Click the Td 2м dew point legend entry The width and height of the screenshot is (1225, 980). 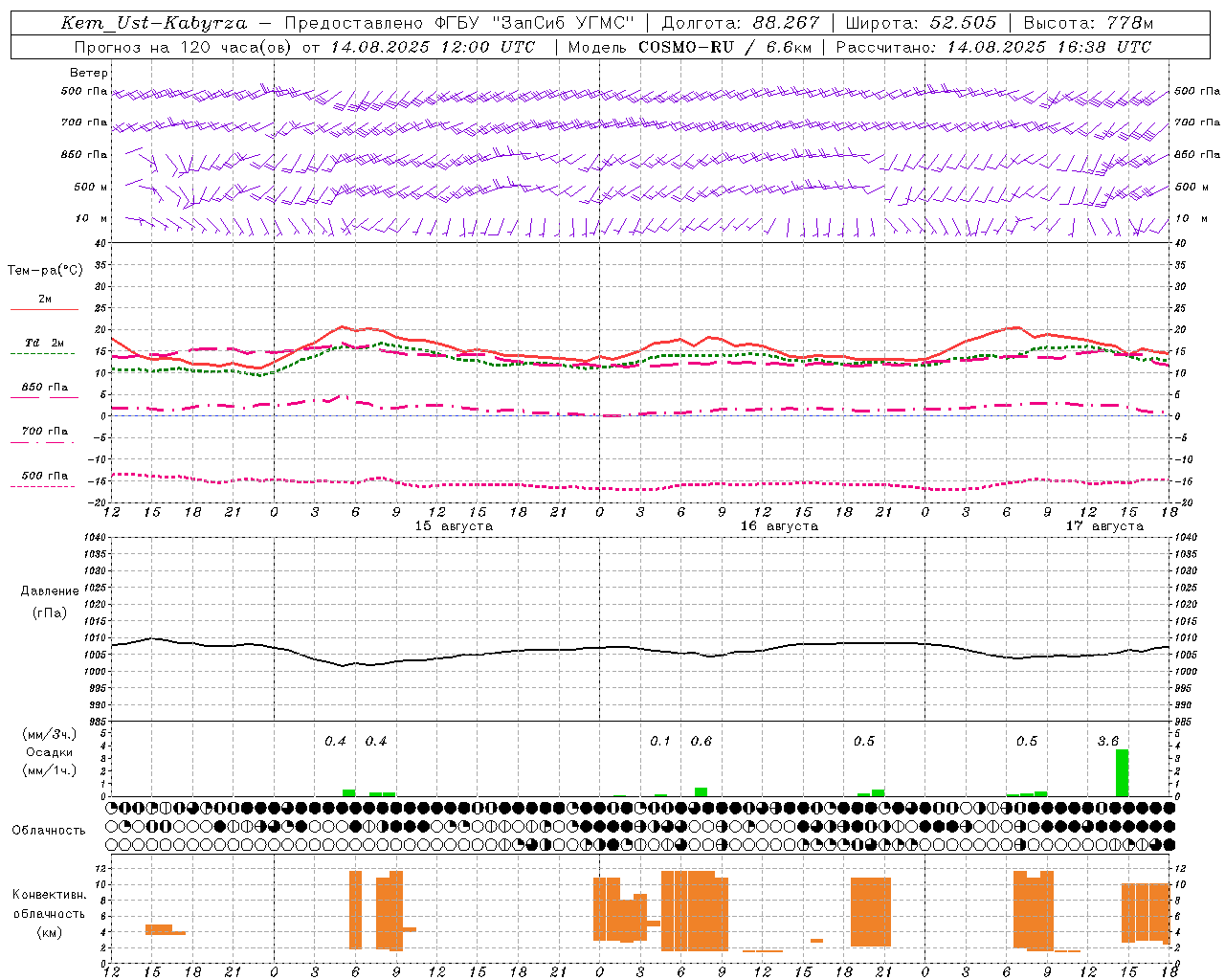(45, 343)
